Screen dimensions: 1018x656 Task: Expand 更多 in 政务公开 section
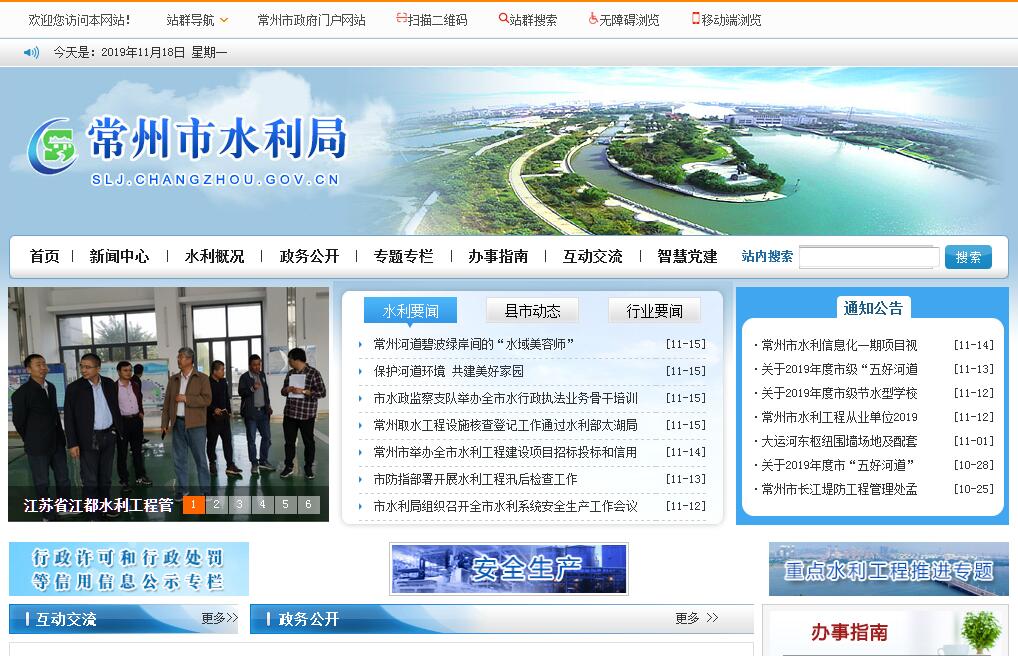tap(696, 618)
